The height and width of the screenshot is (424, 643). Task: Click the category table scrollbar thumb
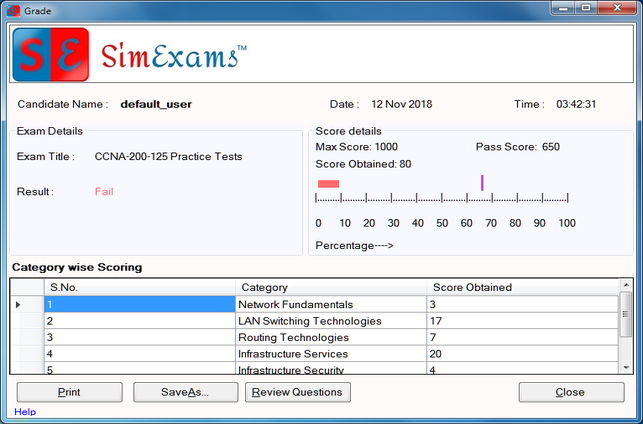click(x=626, y=315)
